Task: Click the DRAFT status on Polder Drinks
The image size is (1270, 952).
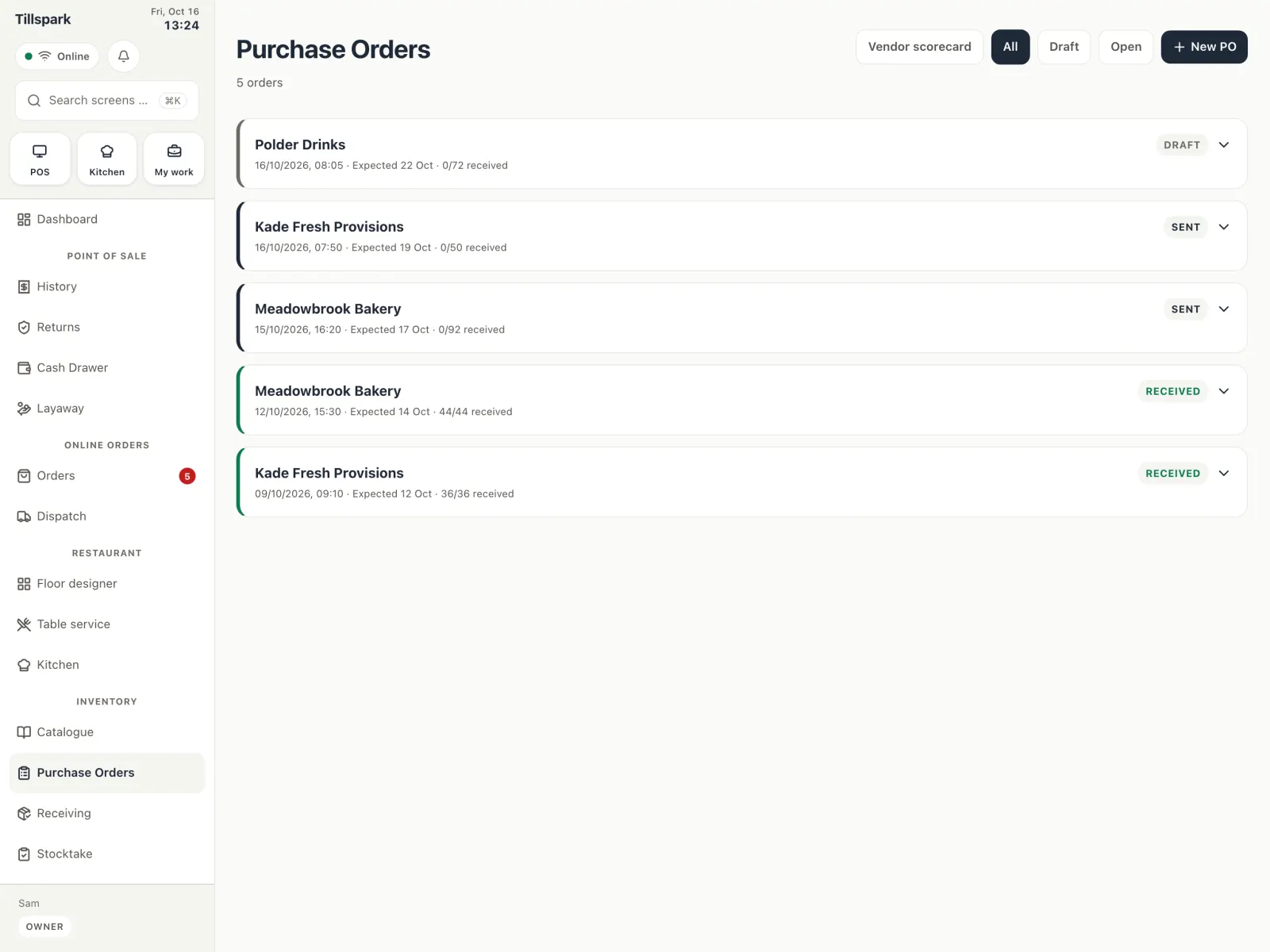Action: 1182,145
